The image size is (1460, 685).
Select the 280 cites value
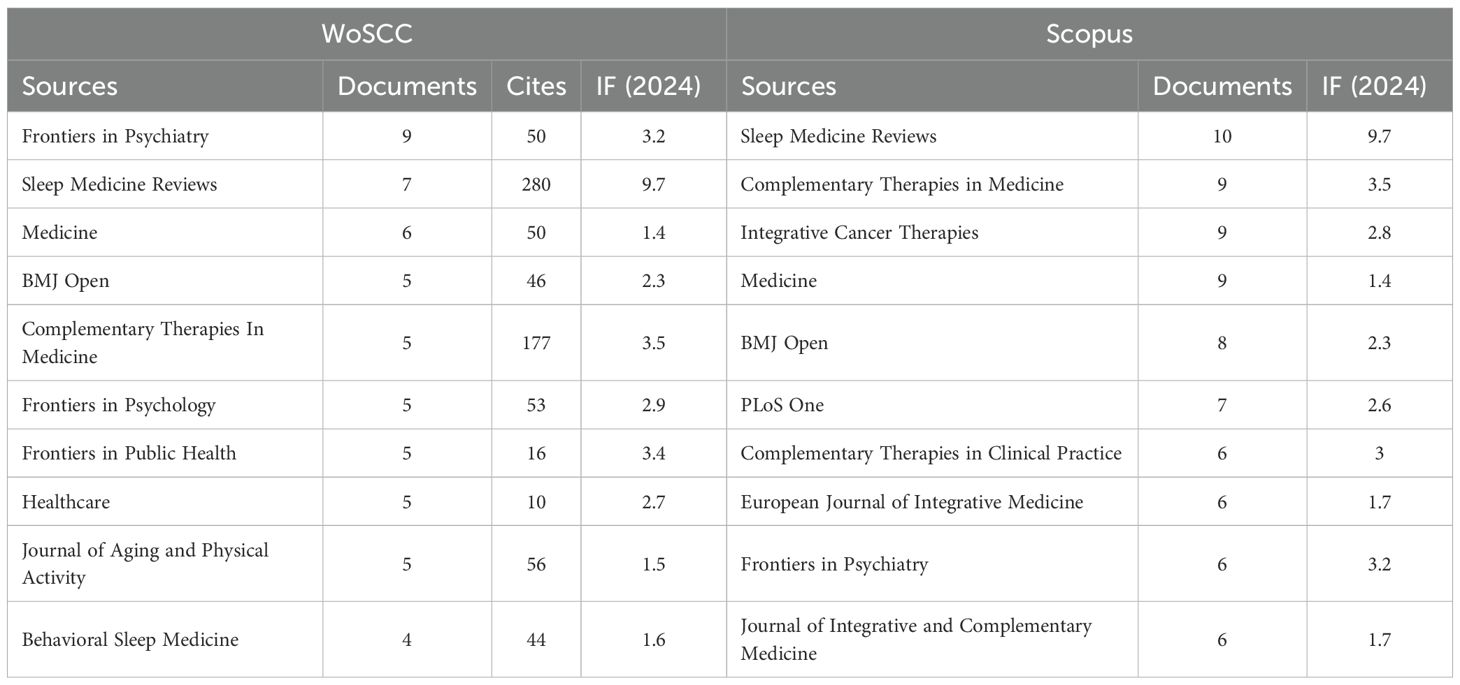(536, 184)
